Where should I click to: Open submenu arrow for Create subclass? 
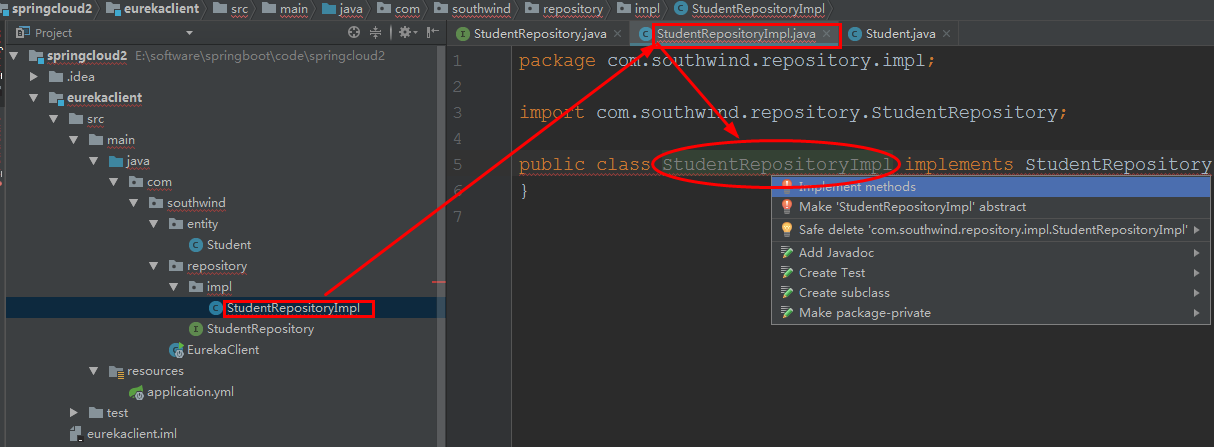[1197, 293]
